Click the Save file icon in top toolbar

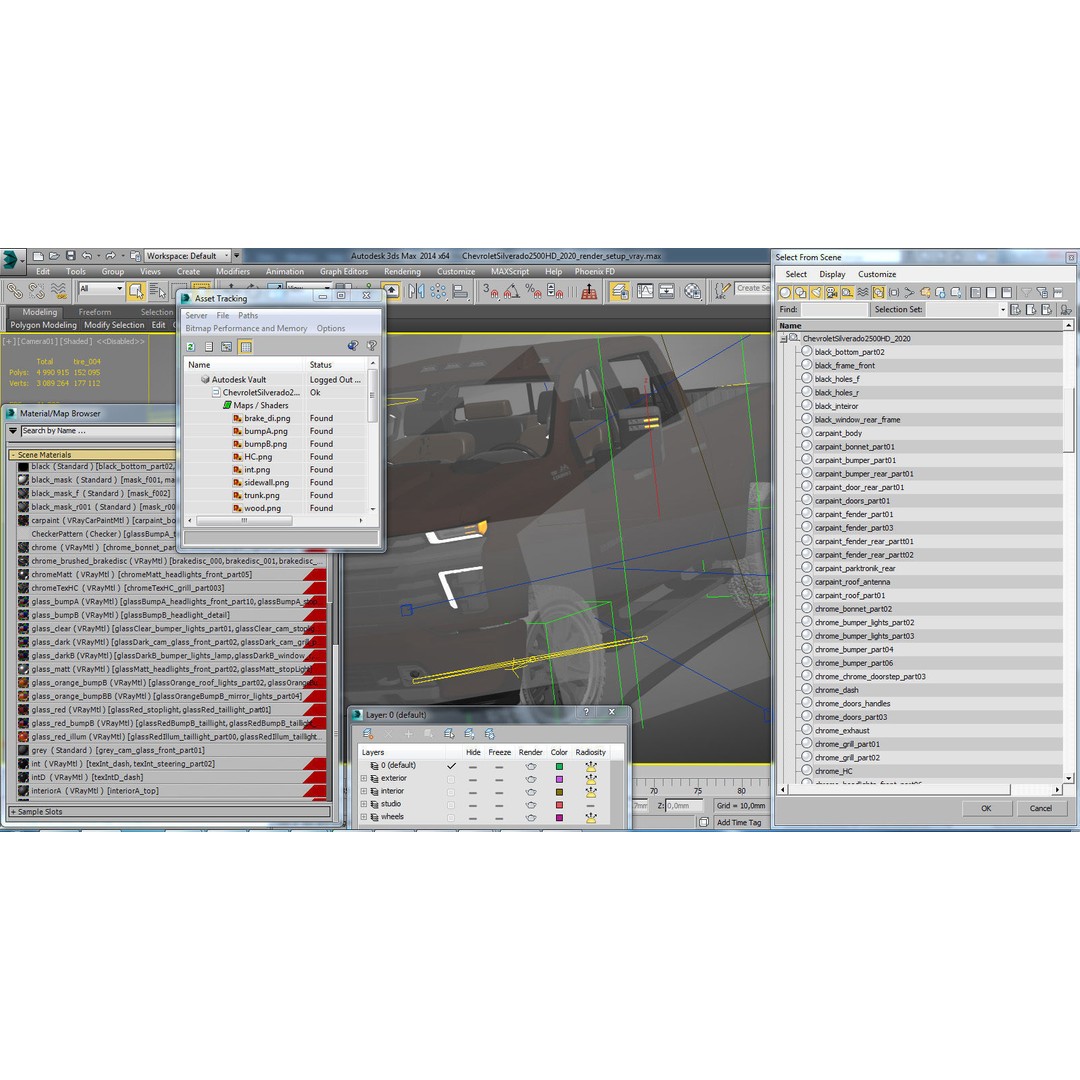(x=70, y=256)
